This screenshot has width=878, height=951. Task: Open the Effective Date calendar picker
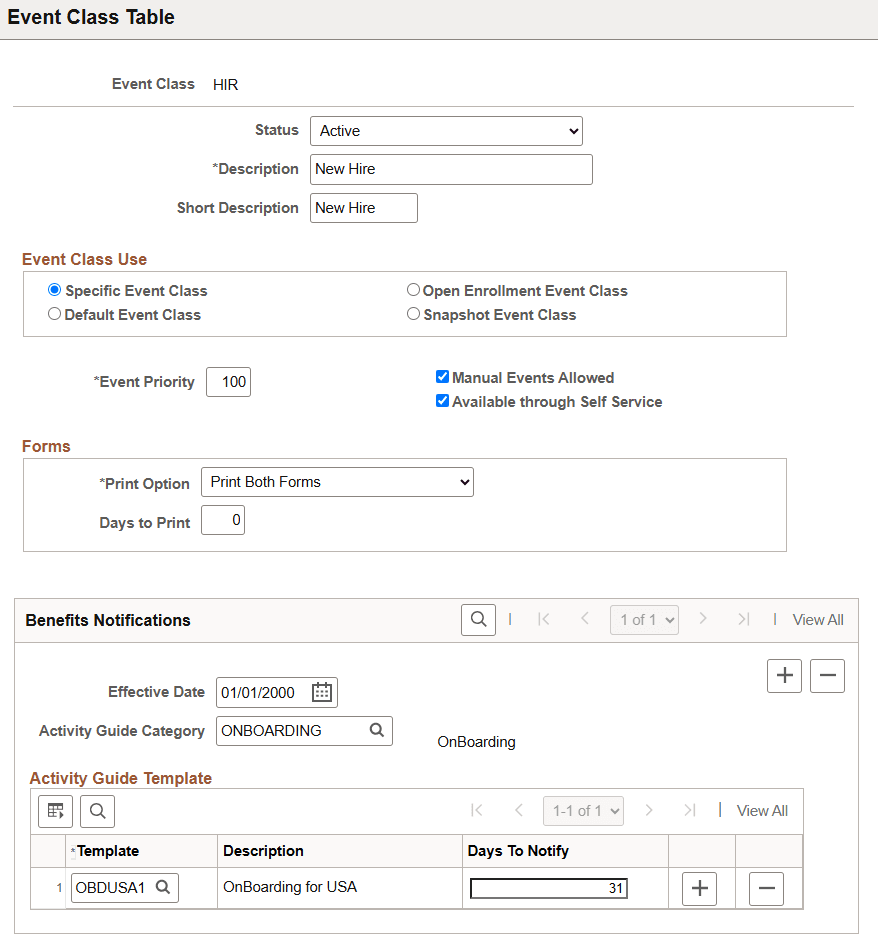click(x=321, y=692)
